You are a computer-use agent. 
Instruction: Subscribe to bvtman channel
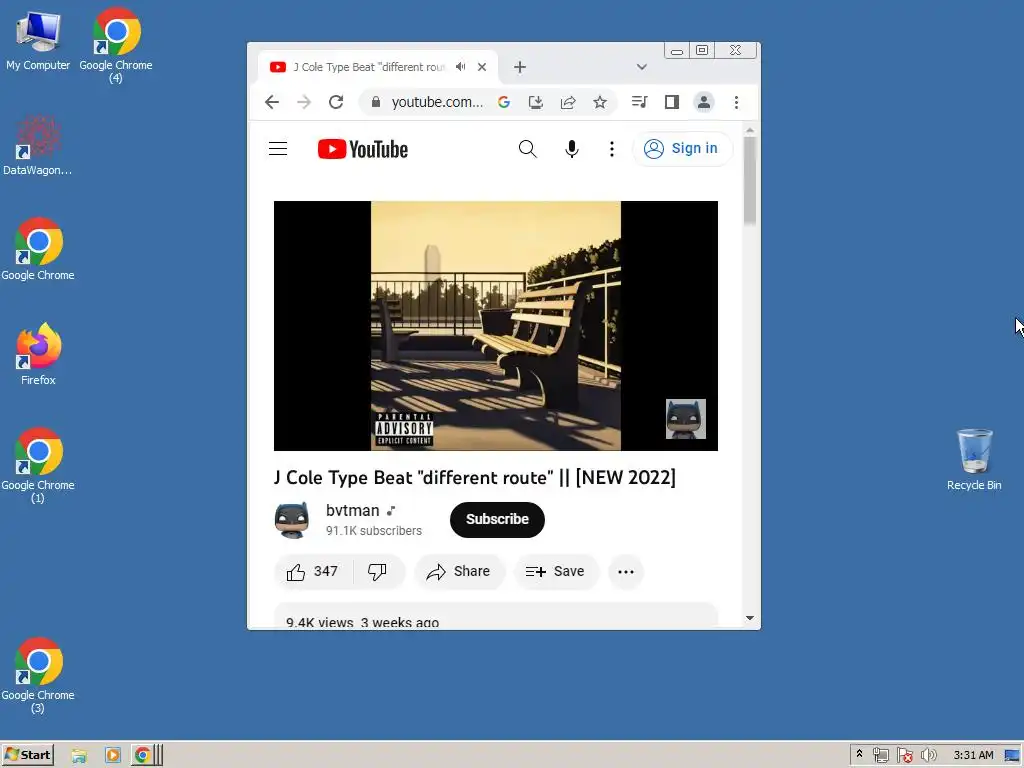tap(497, 519)
